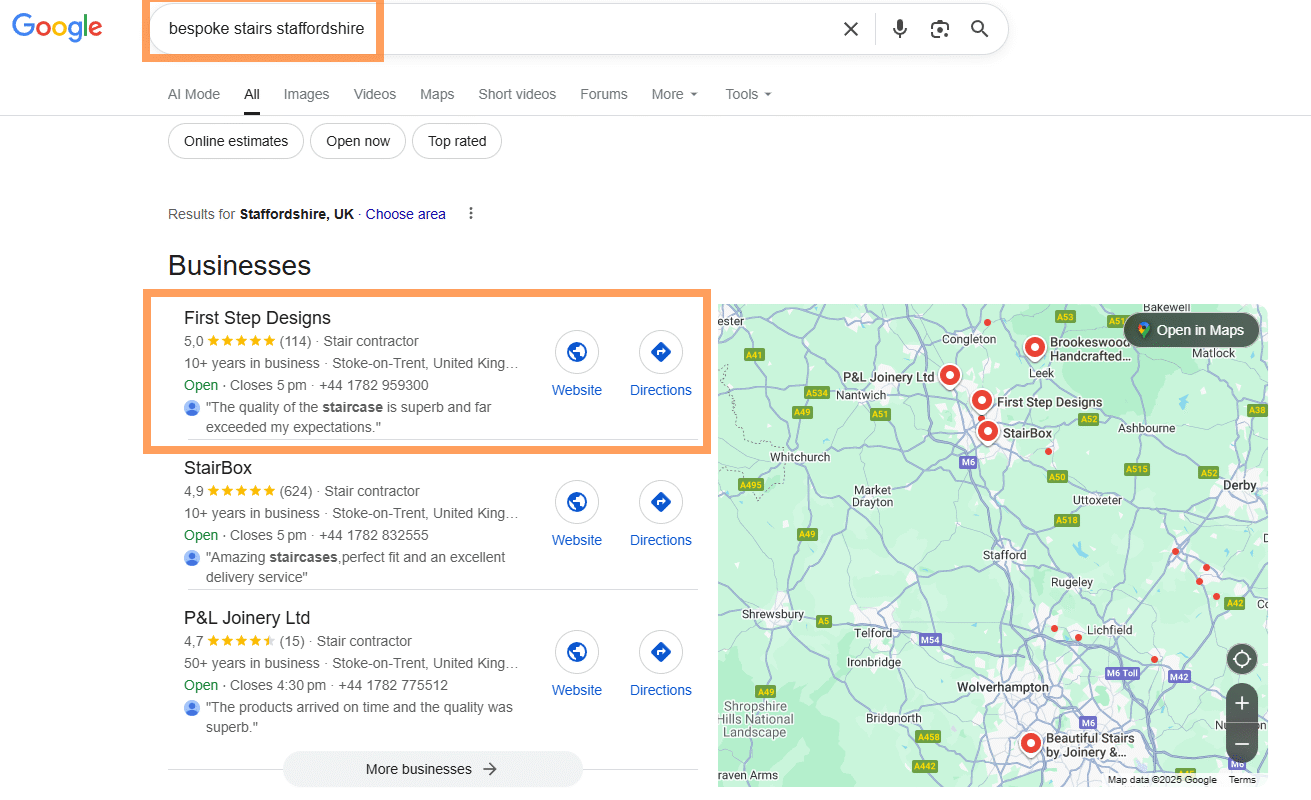Screen dimensions: 1311x800
Task: Expand the More search categories dropdown
Action: tap(675, 94)
